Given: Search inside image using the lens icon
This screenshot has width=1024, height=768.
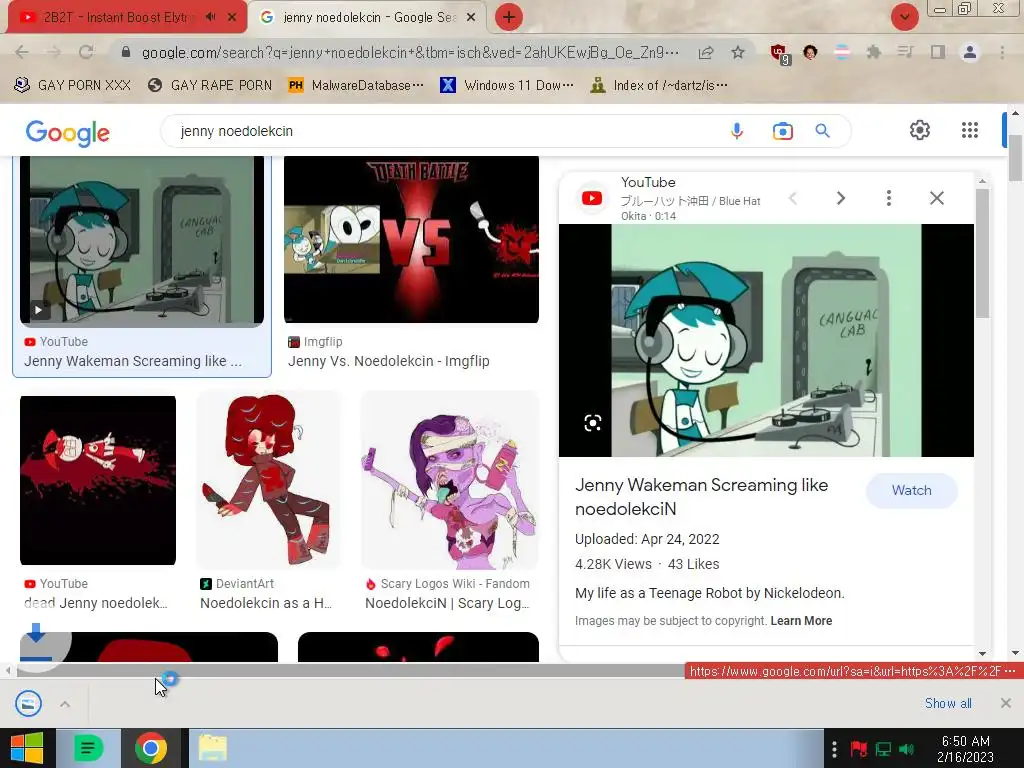Looking at the screenshot, I should [592, 423].
